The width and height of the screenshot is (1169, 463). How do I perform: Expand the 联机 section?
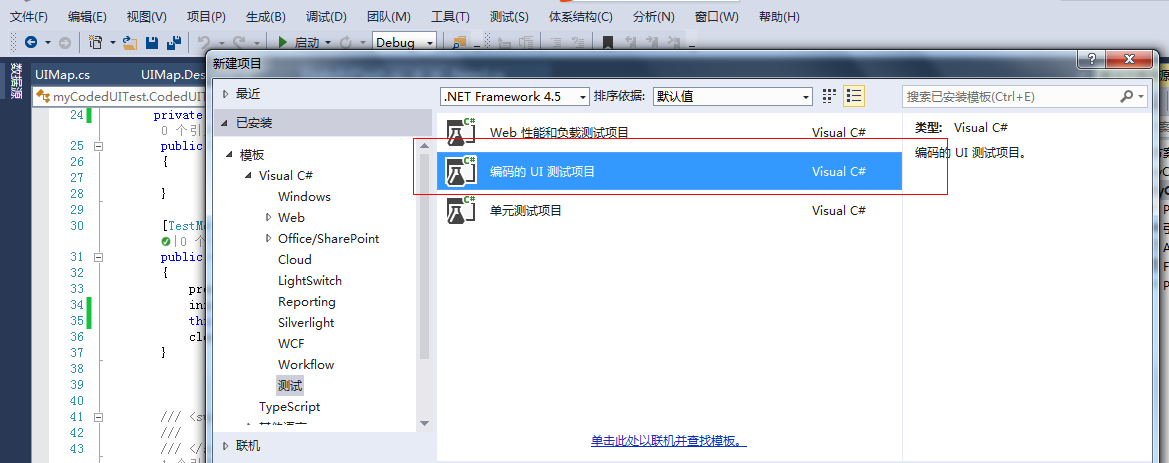(227, 446)
